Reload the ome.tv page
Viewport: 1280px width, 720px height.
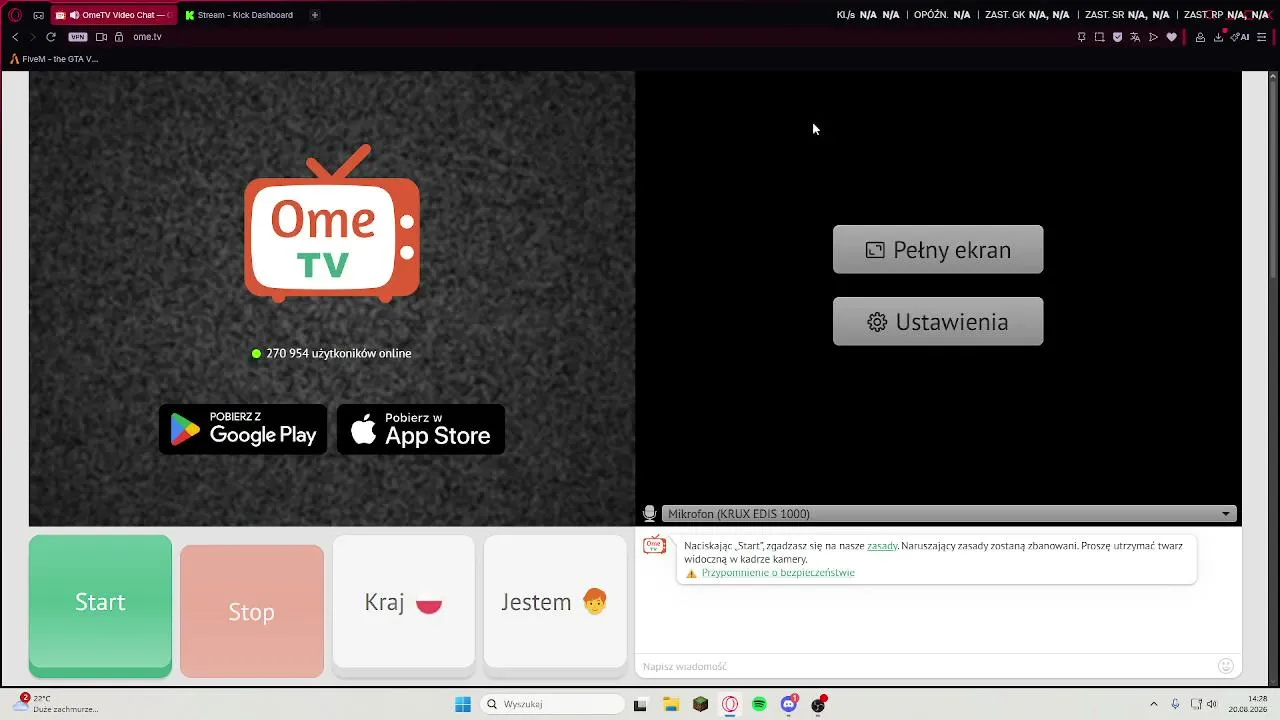pos(51,37)
